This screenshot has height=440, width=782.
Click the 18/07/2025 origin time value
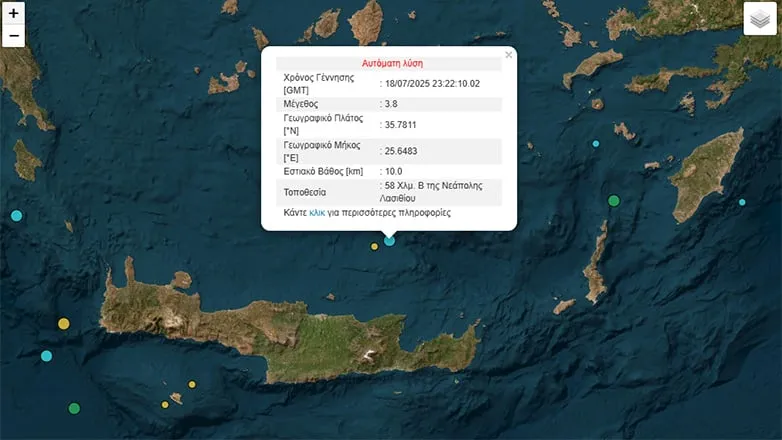pyautogui.click(x=432, y=84)
